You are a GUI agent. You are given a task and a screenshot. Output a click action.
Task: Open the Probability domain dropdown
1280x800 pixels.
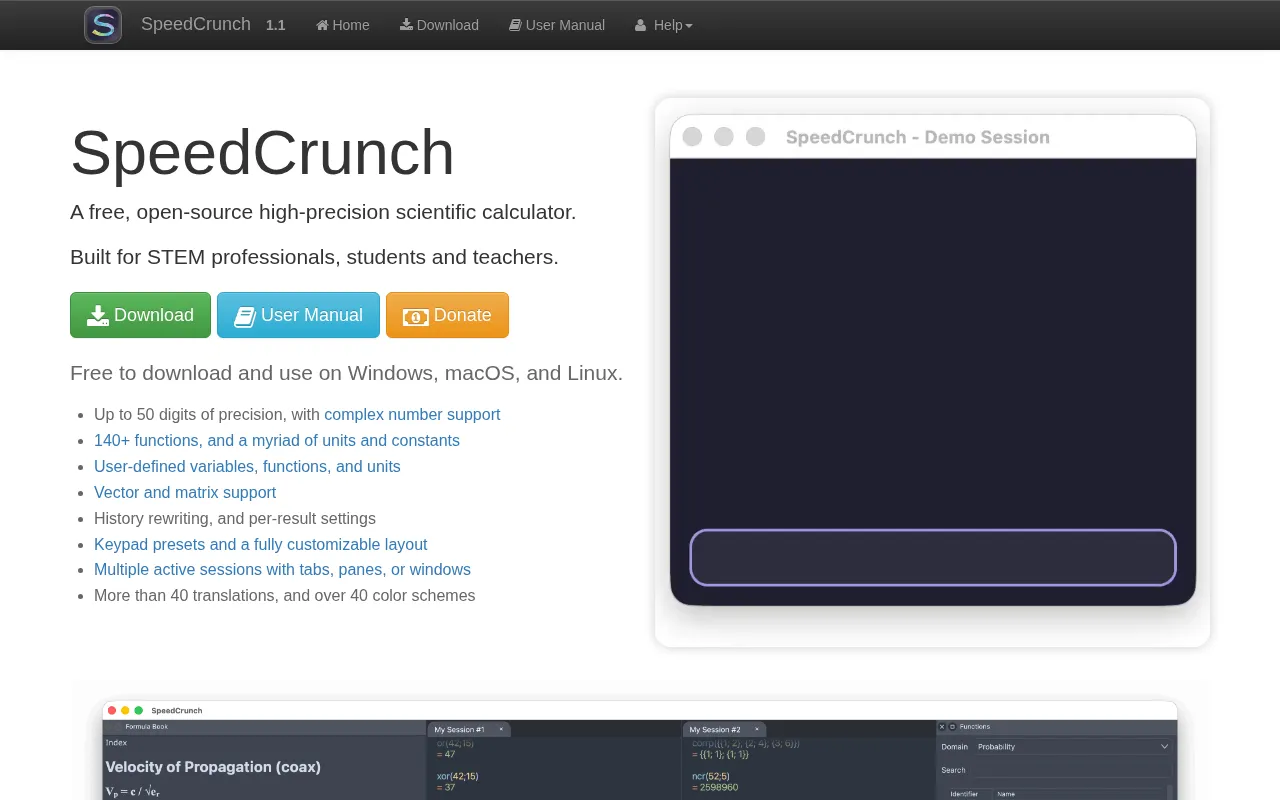point(1072,746)
